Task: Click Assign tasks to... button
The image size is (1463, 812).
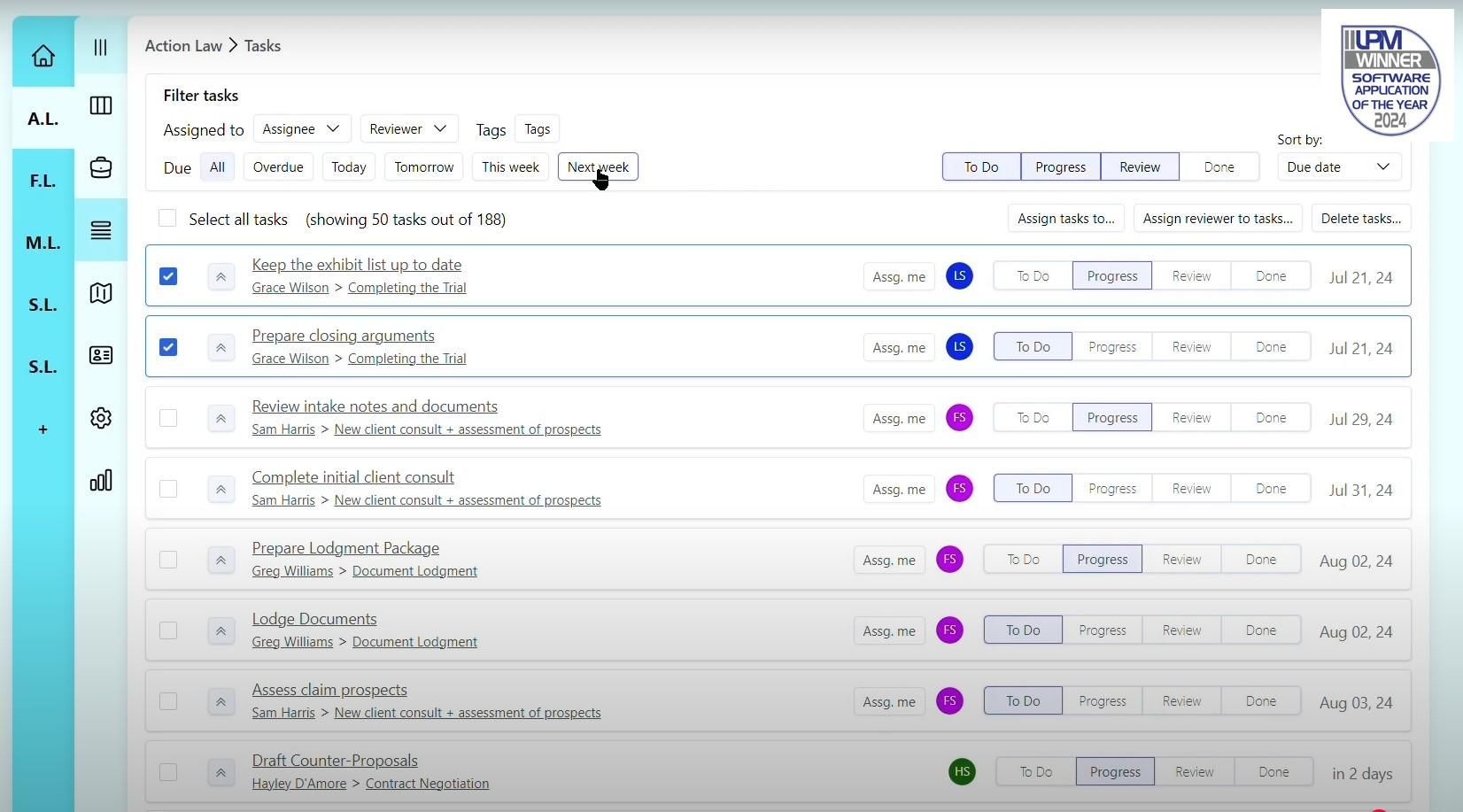Action: (x=1066, y=219)
